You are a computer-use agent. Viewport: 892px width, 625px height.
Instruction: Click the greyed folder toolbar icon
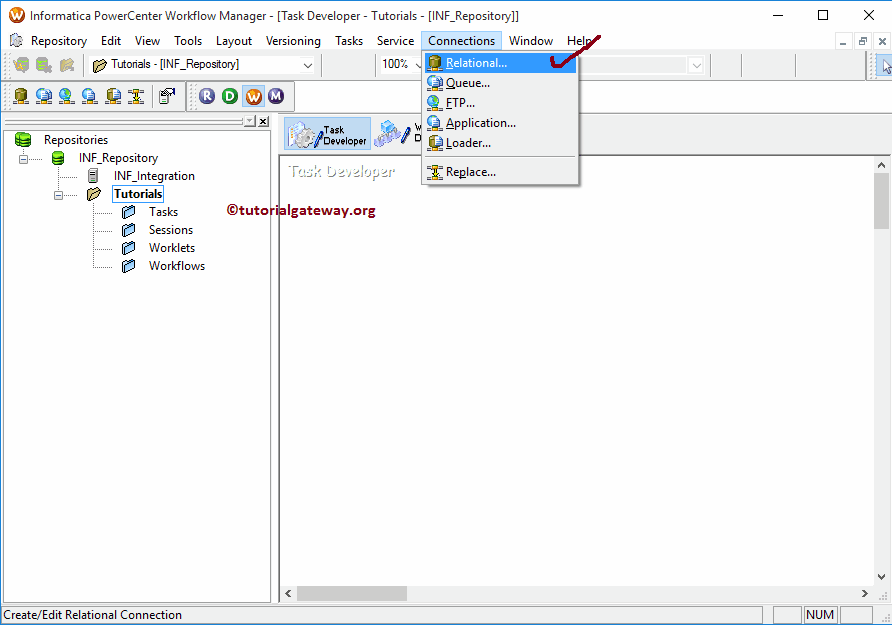coord(67,65)
